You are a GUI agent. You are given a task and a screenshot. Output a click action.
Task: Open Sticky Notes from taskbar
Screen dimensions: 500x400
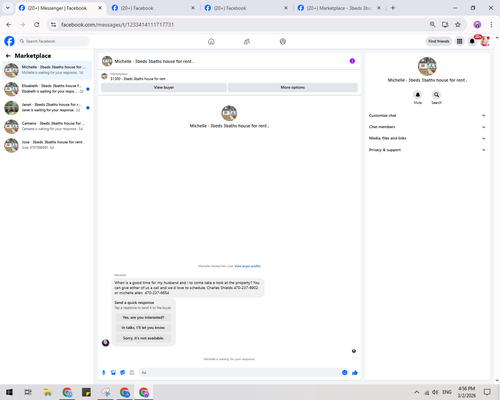click(x=86, y=392)
